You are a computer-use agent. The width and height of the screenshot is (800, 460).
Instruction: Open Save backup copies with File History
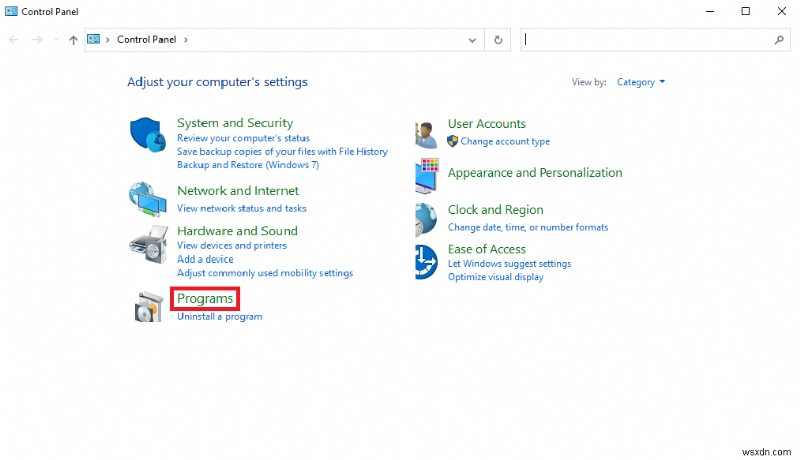click(282, 151)
